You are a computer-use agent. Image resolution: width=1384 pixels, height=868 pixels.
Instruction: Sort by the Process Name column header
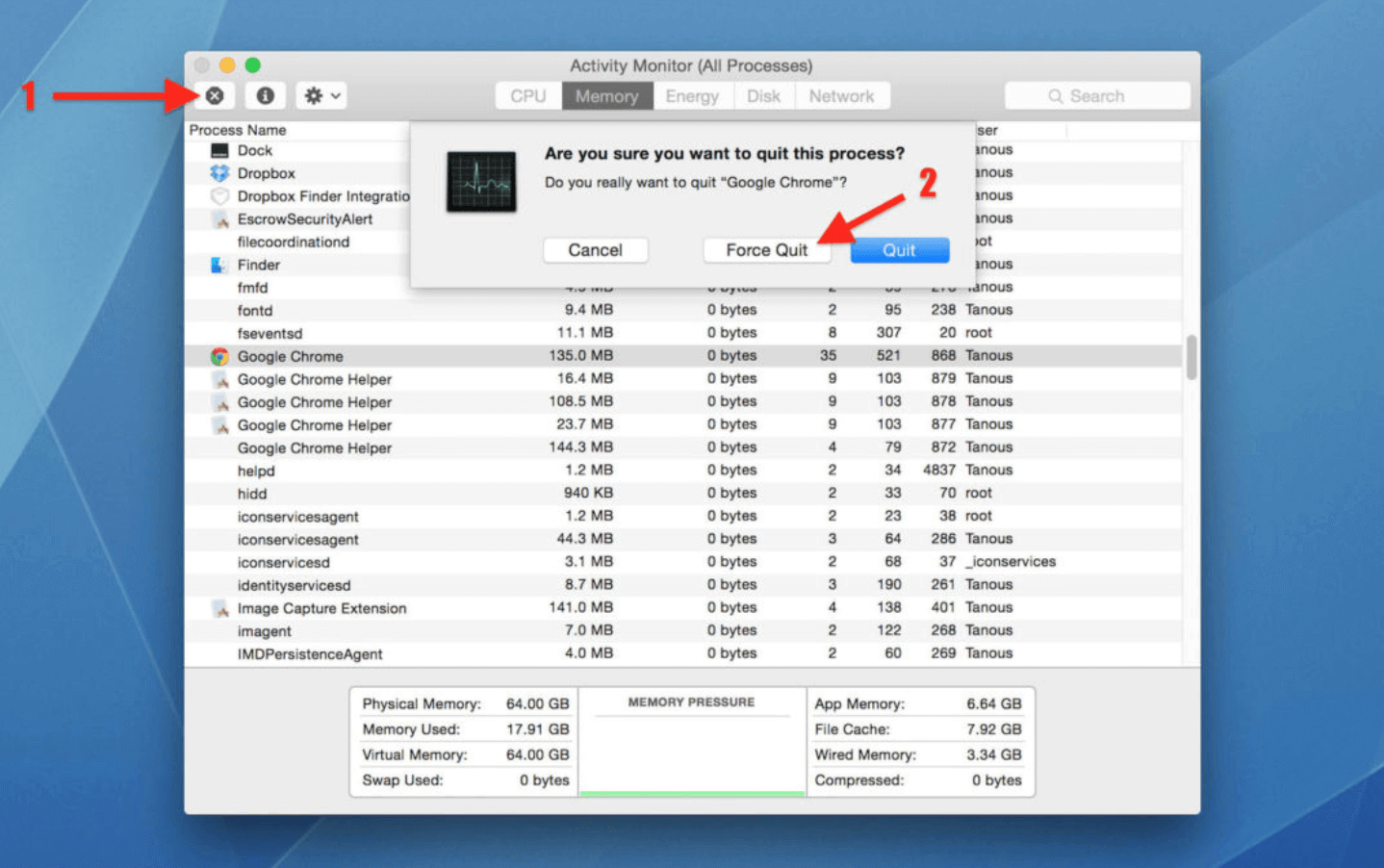click(x=238, y=130)
